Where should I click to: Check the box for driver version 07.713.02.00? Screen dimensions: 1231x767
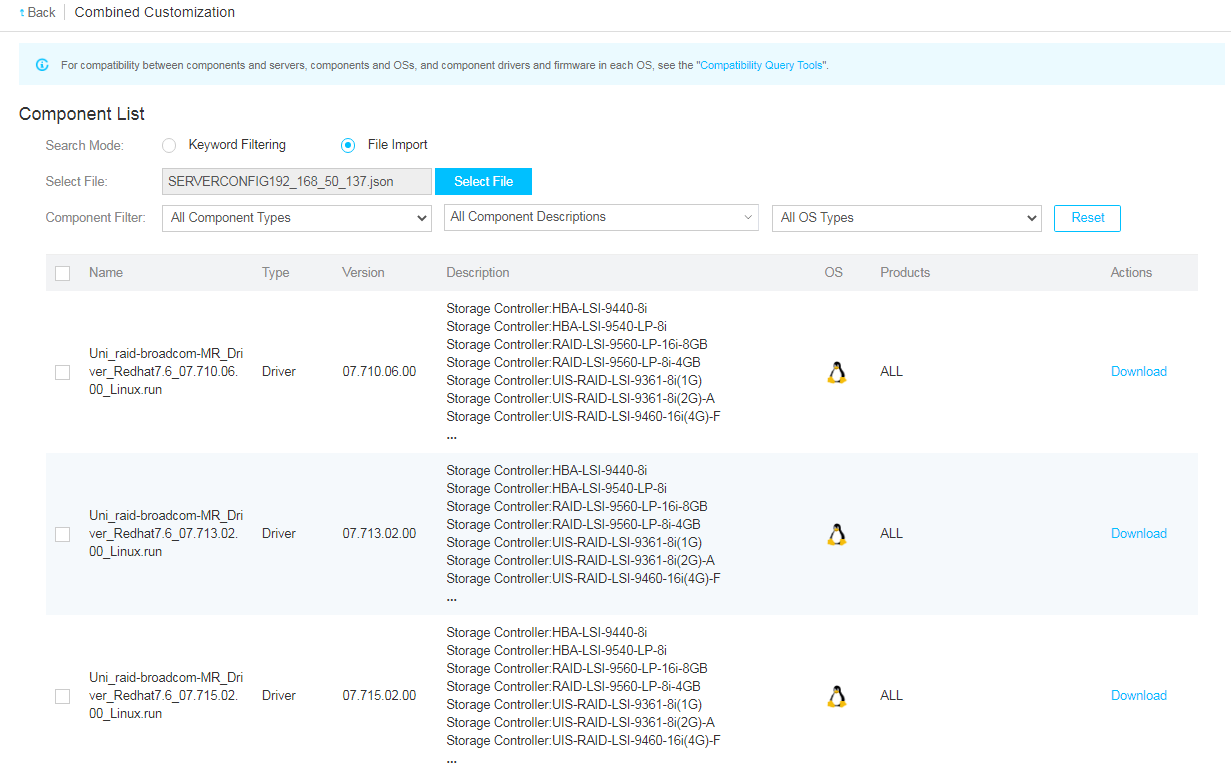62,534
